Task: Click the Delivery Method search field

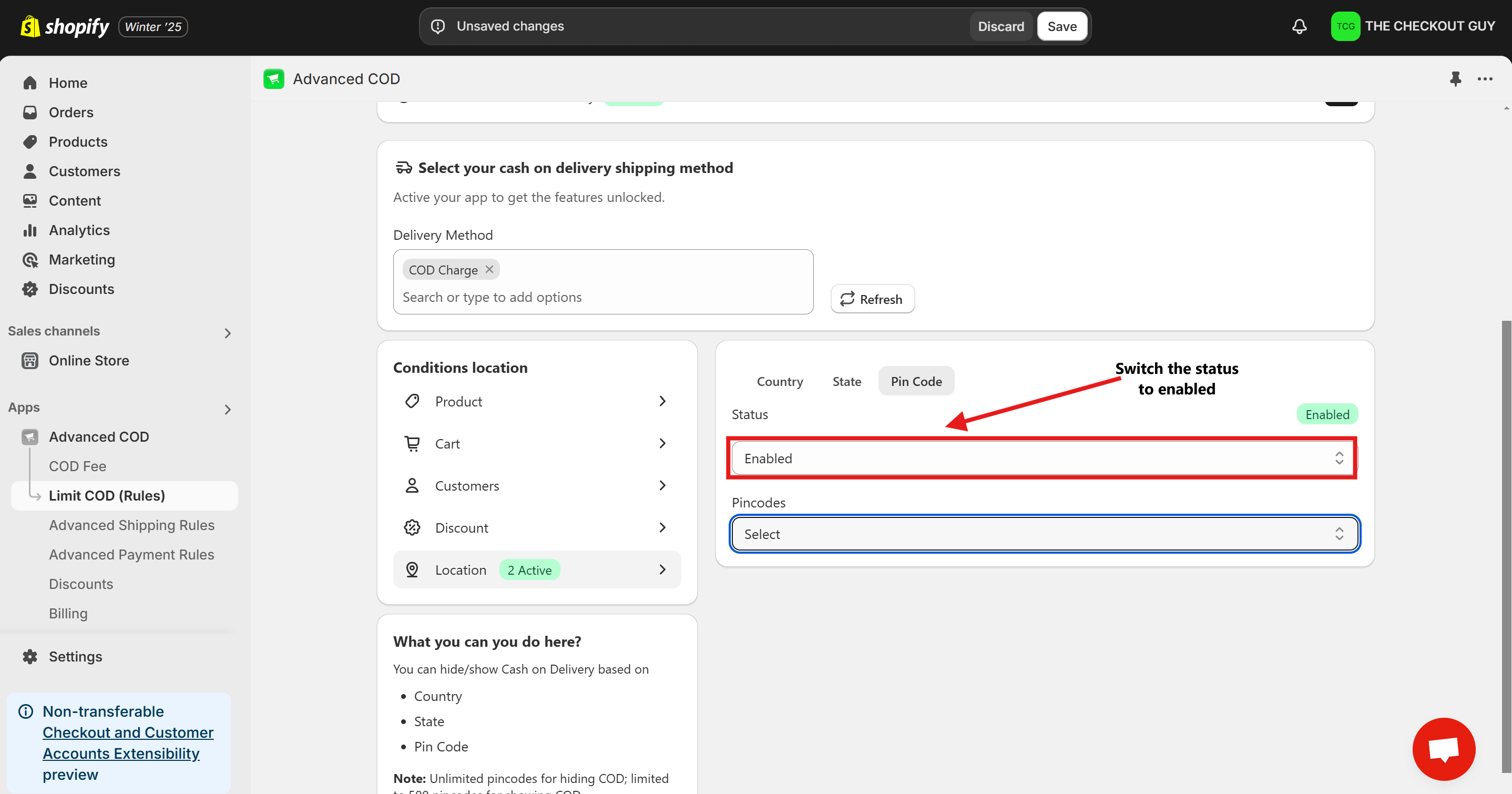Action: click(x=604, y=297)
